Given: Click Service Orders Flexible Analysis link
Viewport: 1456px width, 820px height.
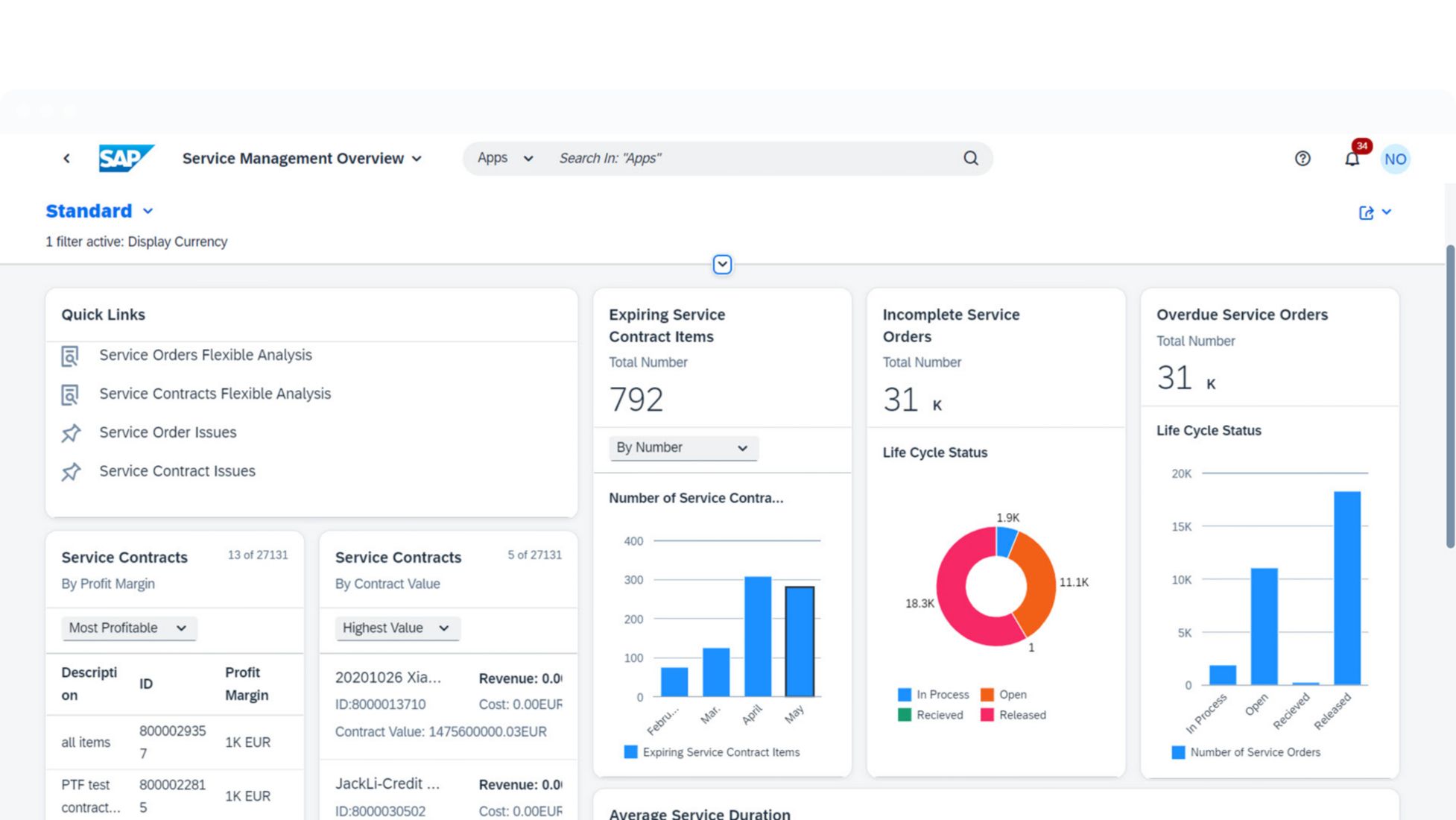Looking at the screenshot, I should click(x=206, y=355).
